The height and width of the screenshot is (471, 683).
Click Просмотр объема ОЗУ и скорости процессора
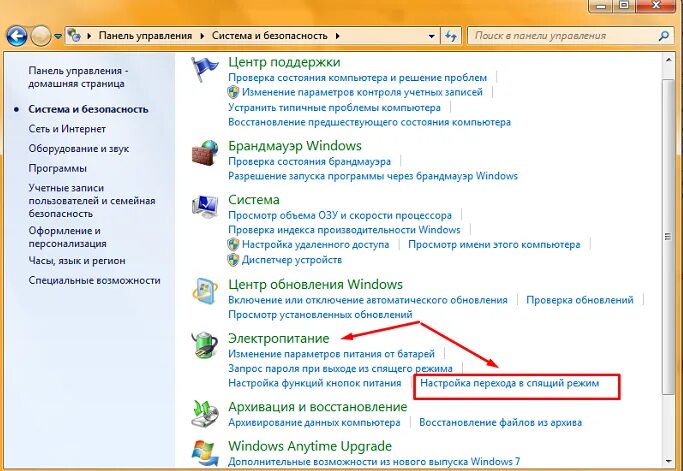tap(340, 215)
